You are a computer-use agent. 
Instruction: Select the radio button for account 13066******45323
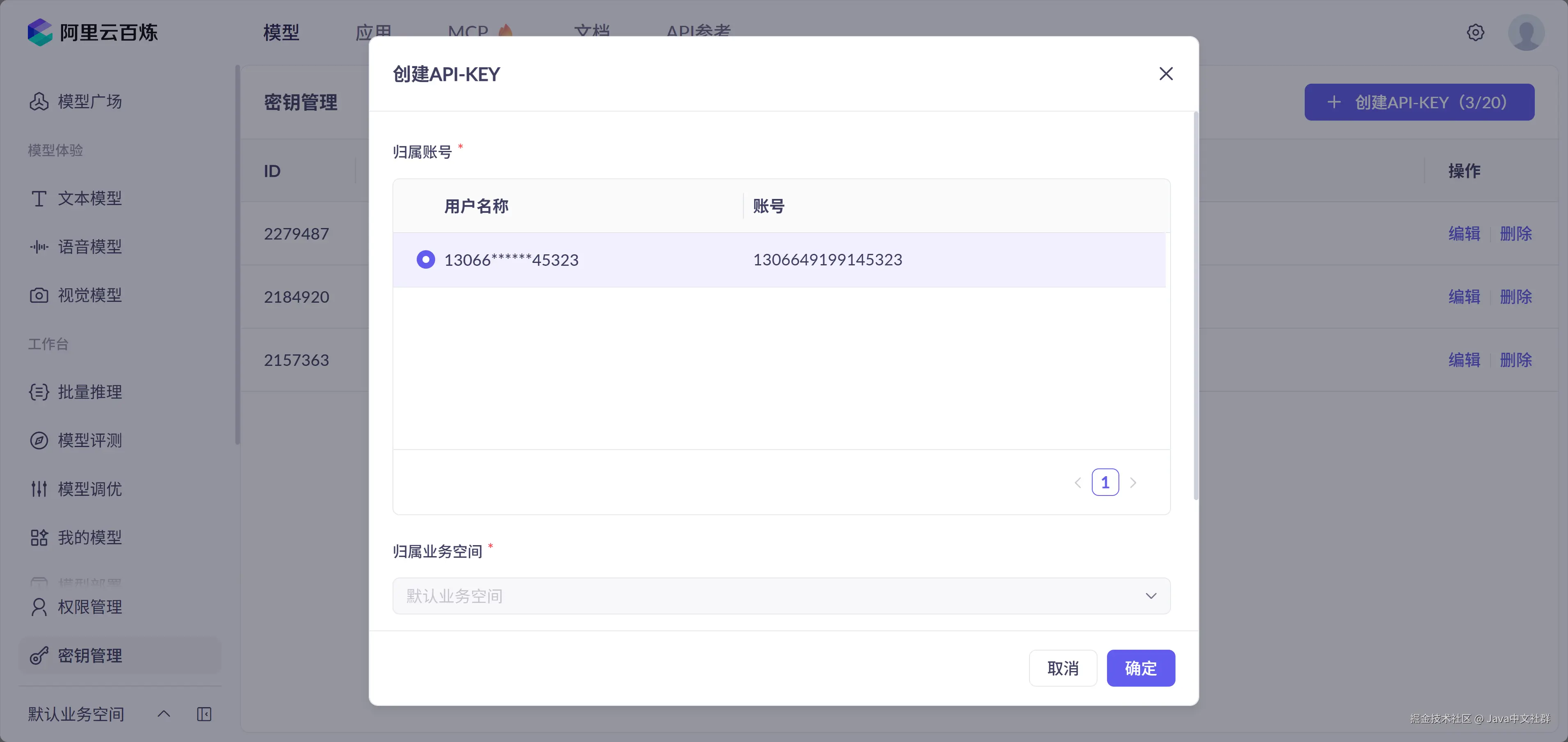point(425,260)
